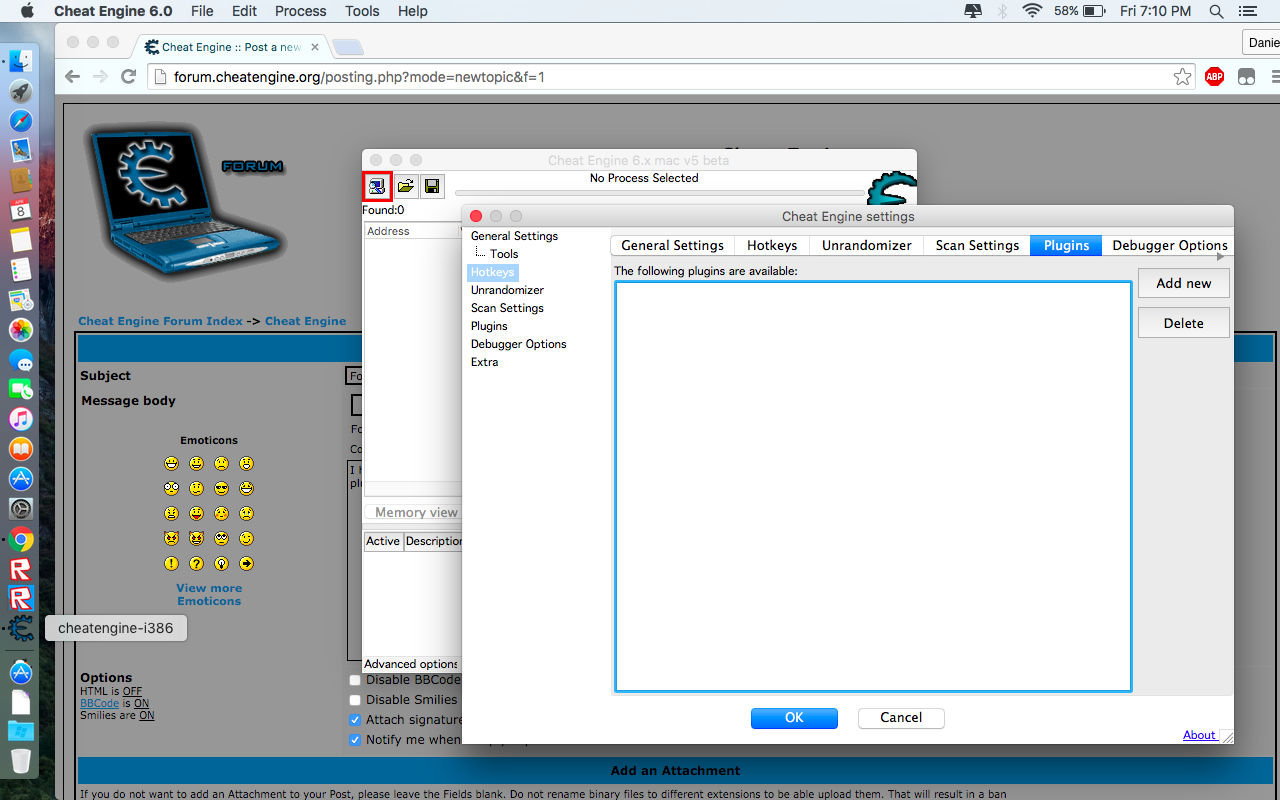This screenshot has height=800, width=1280.
Task: Click the scan progress bar in main window
Action: [x=659, y=192]
